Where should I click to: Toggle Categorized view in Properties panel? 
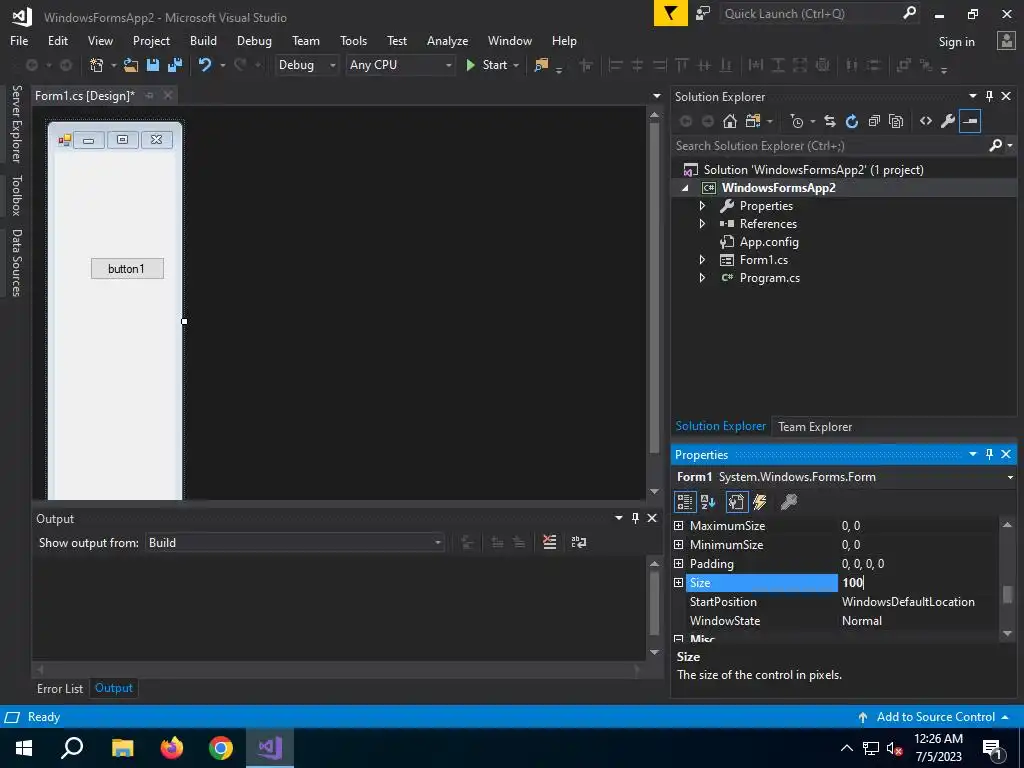pos(684,502)
